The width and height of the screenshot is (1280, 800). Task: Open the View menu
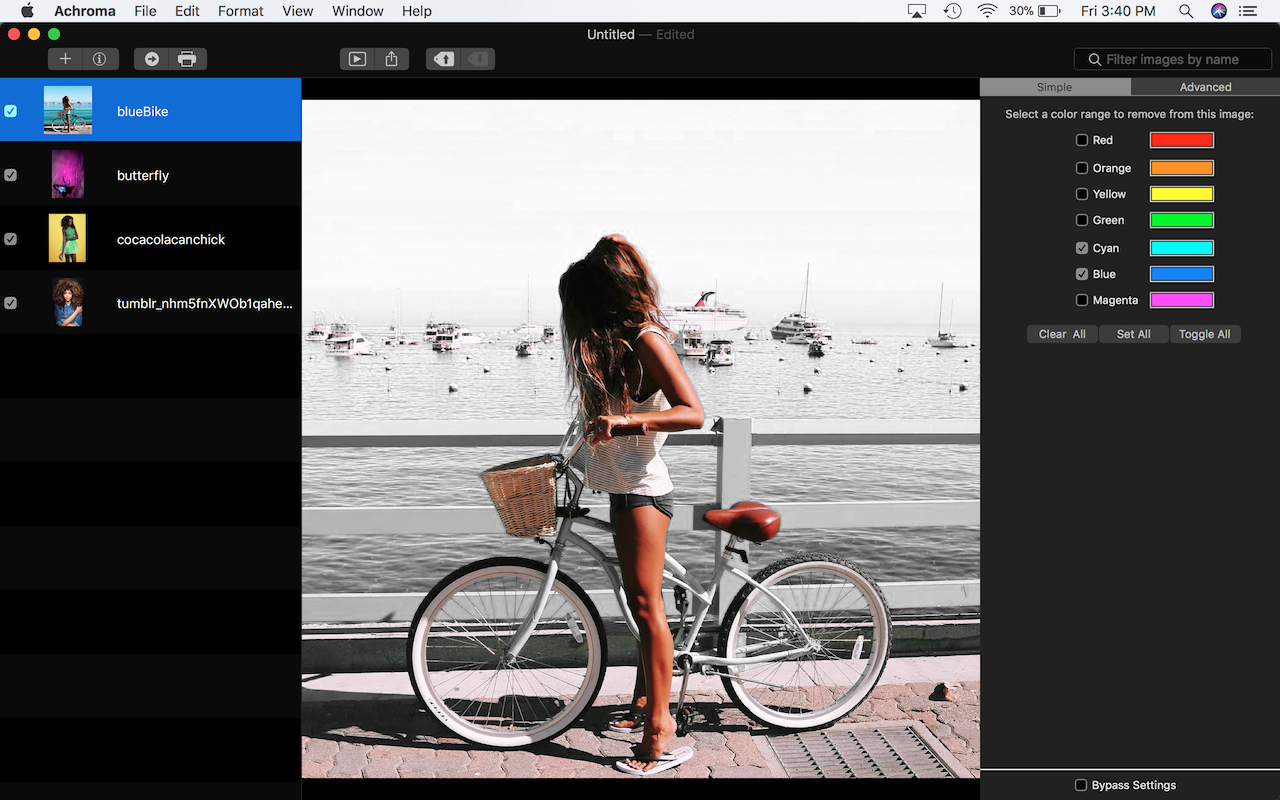298,11
